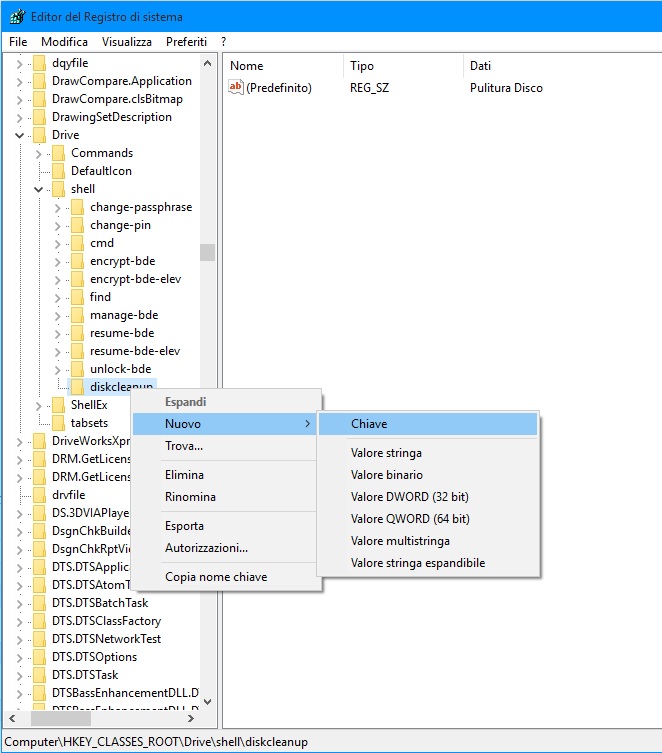
Task: Choose Valore stringa espandibile
Action: click(428, 563)
